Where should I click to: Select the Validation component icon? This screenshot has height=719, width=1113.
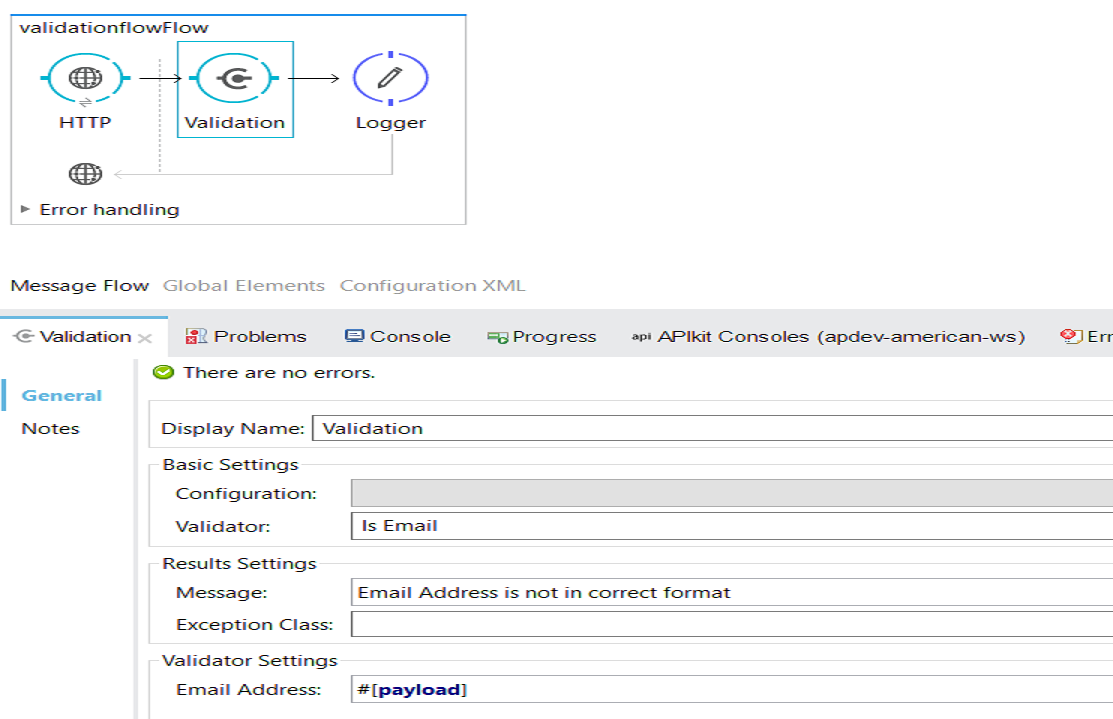[x=234, y=78]
